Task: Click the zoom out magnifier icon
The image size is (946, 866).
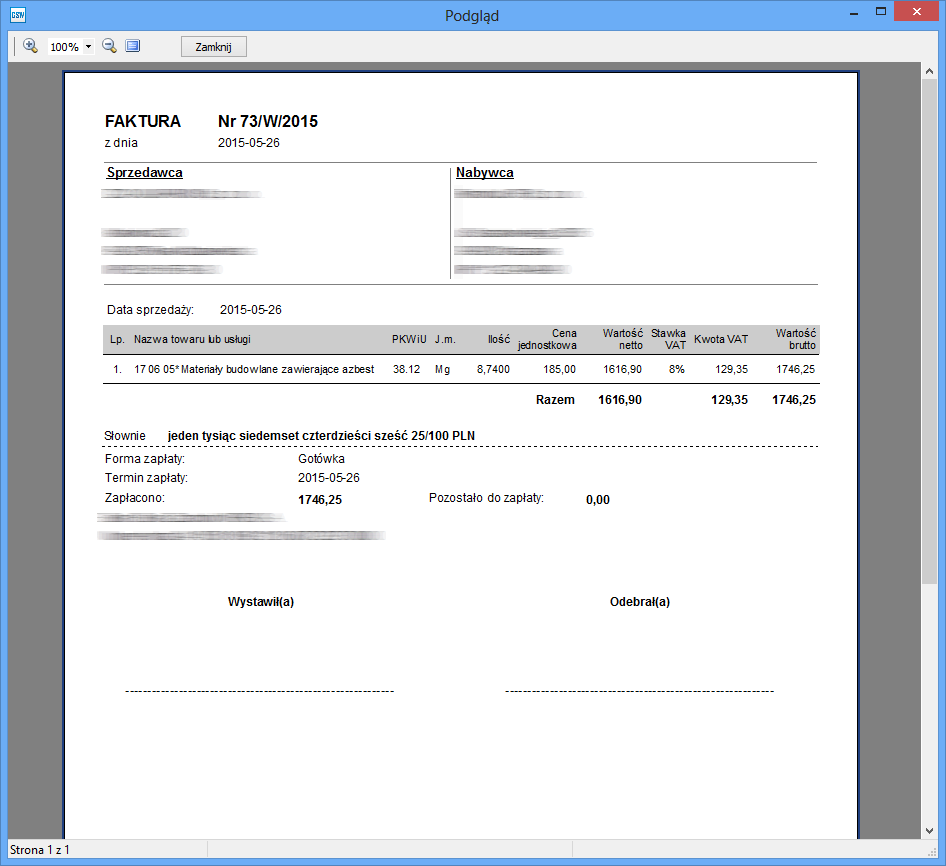Action: [110, 46]
